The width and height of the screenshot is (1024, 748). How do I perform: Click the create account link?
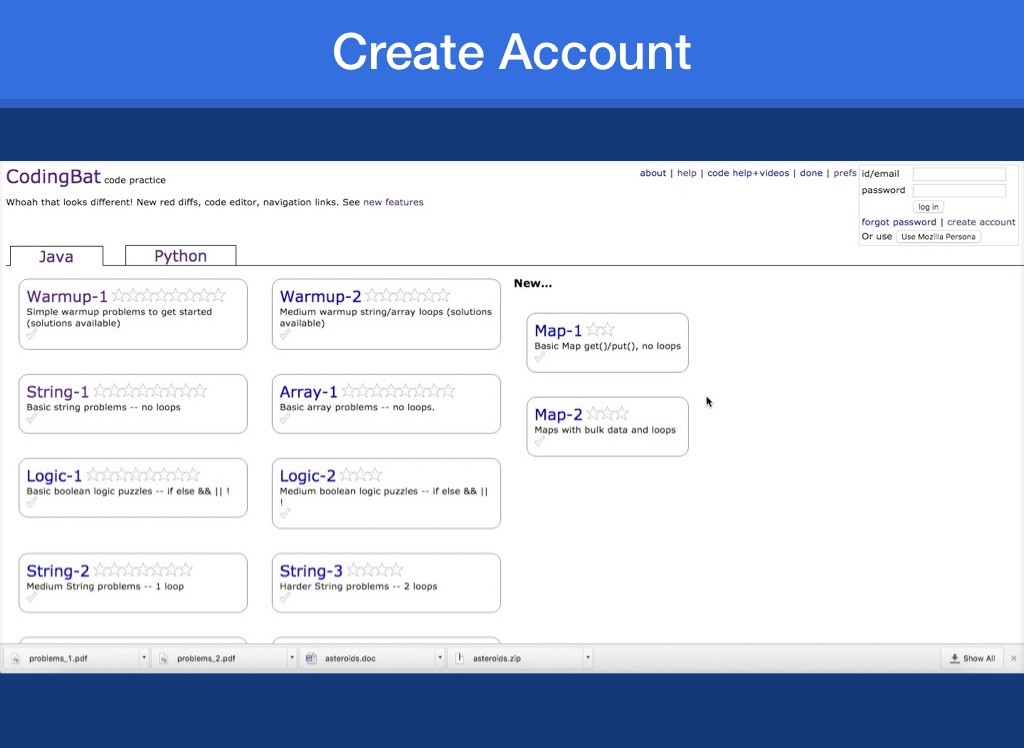click(981, 222)
